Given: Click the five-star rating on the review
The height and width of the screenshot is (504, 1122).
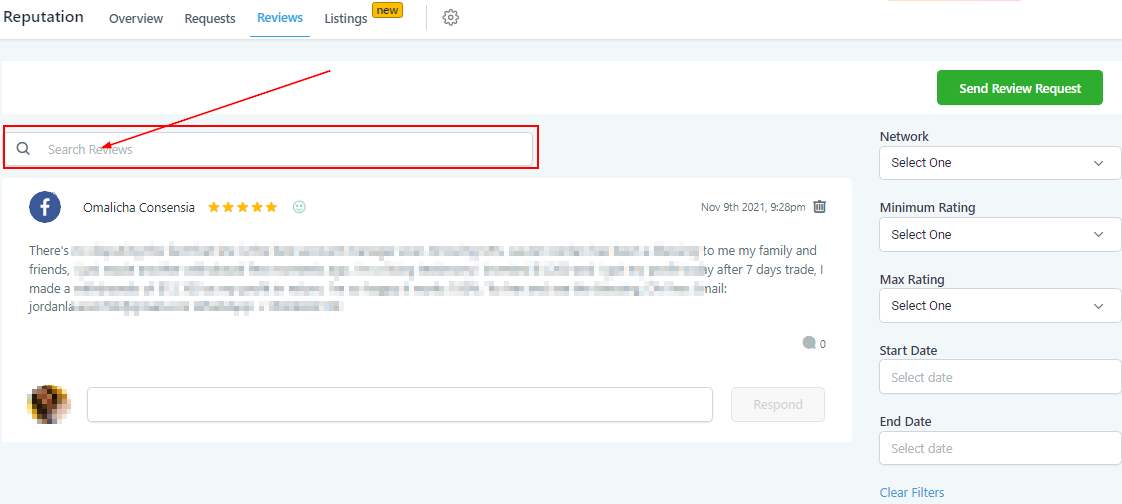Looking at the screenshot, I should click(x=242, y=207).
